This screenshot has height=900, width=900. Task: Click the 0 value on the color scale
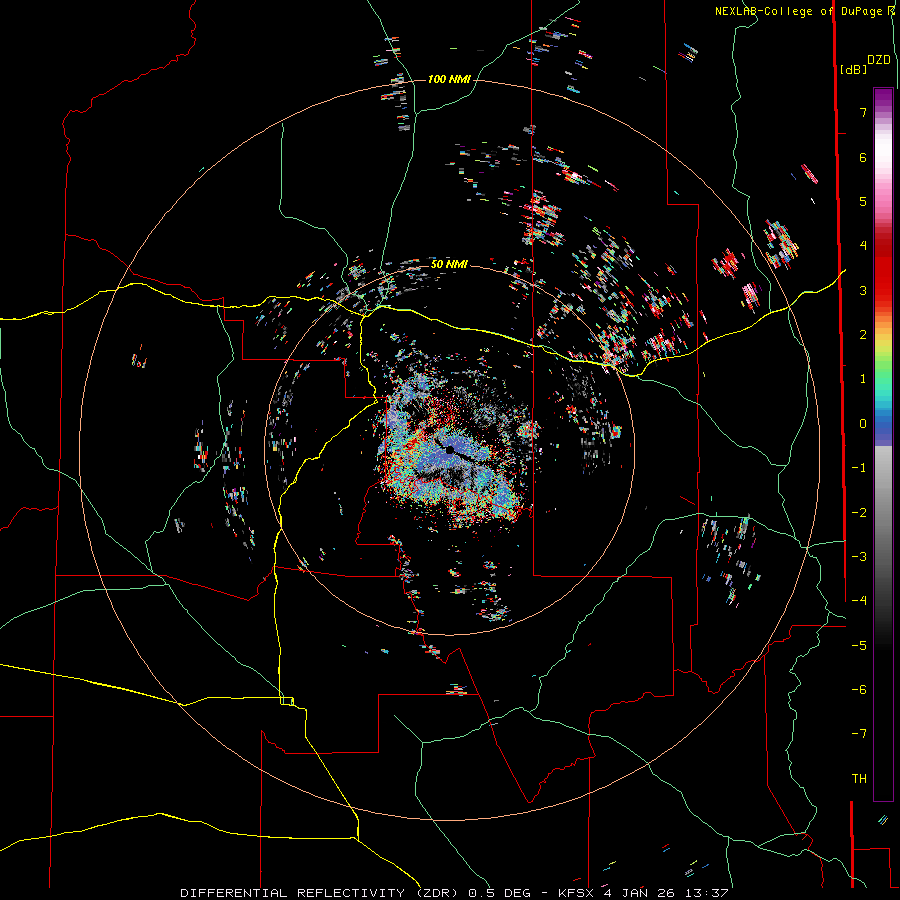tap(863, 424)
